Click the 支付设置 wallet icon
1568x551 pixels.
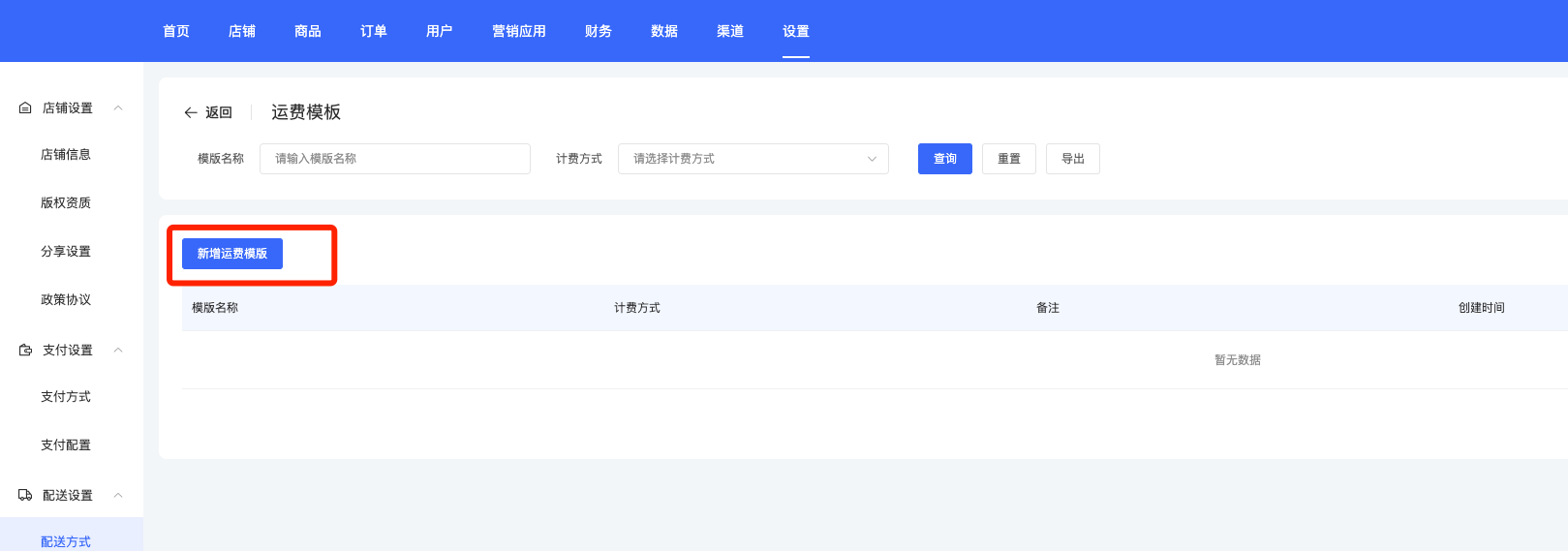coord(25,350)
